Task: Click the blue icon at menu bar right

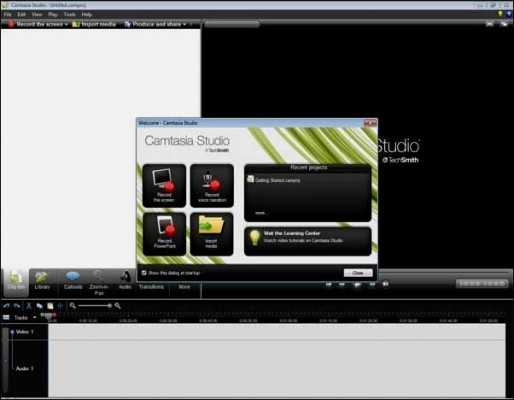Action: coord(509,14)
